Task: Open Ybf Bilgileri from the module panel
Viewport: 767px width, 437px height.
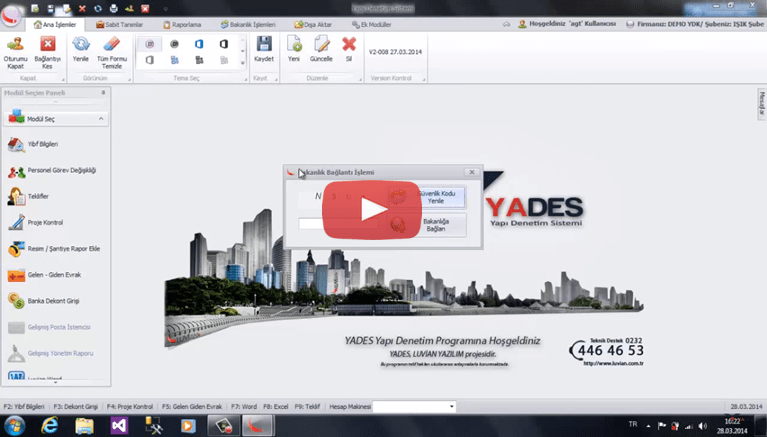Action: (42, 144)
